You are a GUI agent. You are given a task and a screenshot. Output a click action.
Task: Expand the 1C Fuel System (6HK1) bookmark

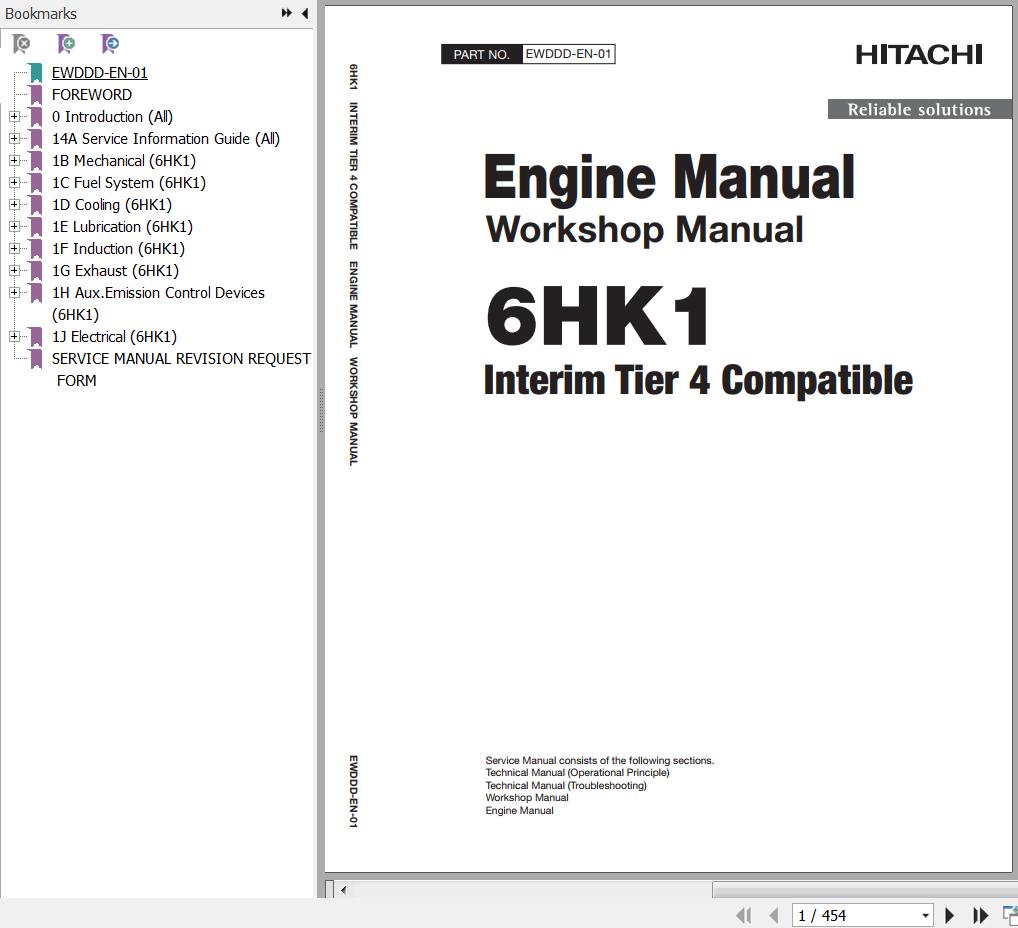[14, 183]
